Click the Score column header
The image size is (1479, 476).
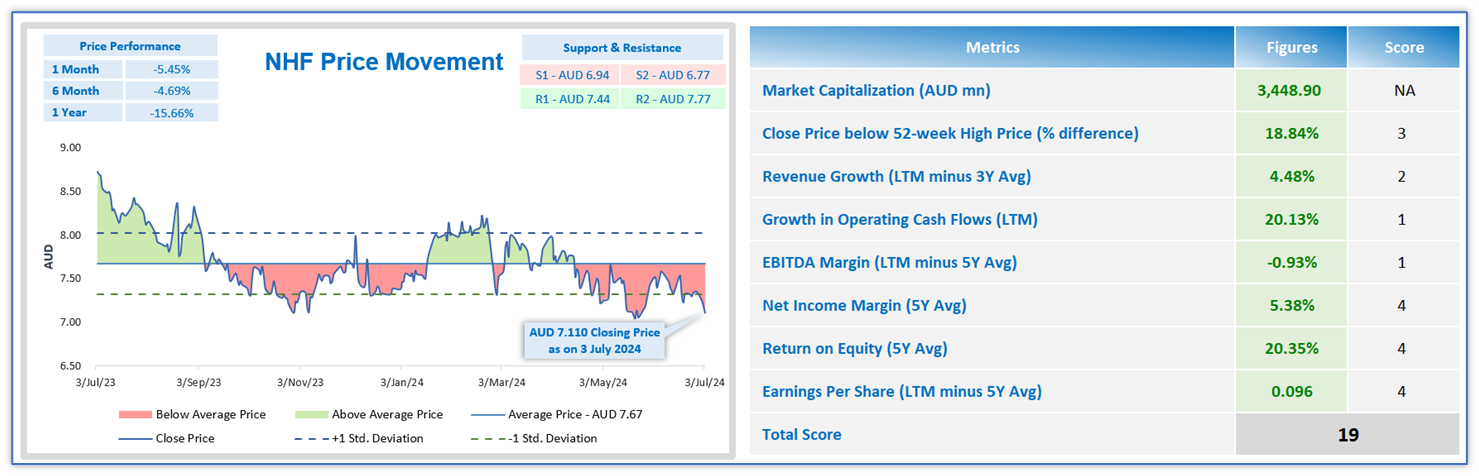(1403, 47)
